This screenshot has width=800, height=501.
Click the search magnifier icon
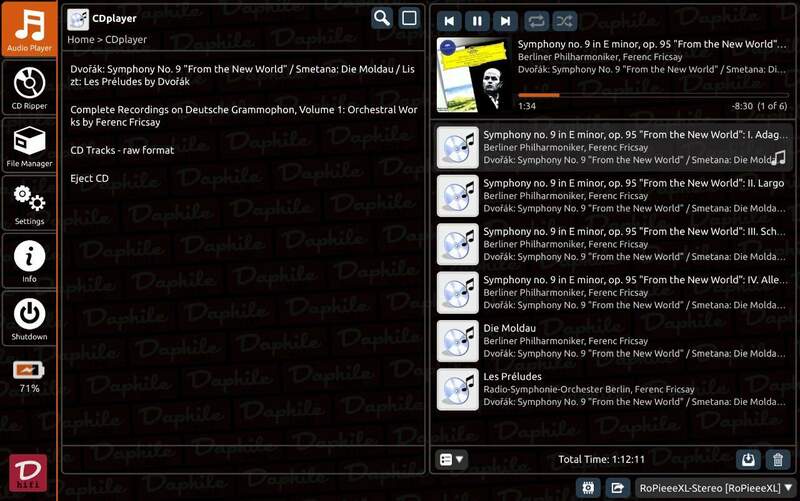pyautogui.click(x=381, y=18)
